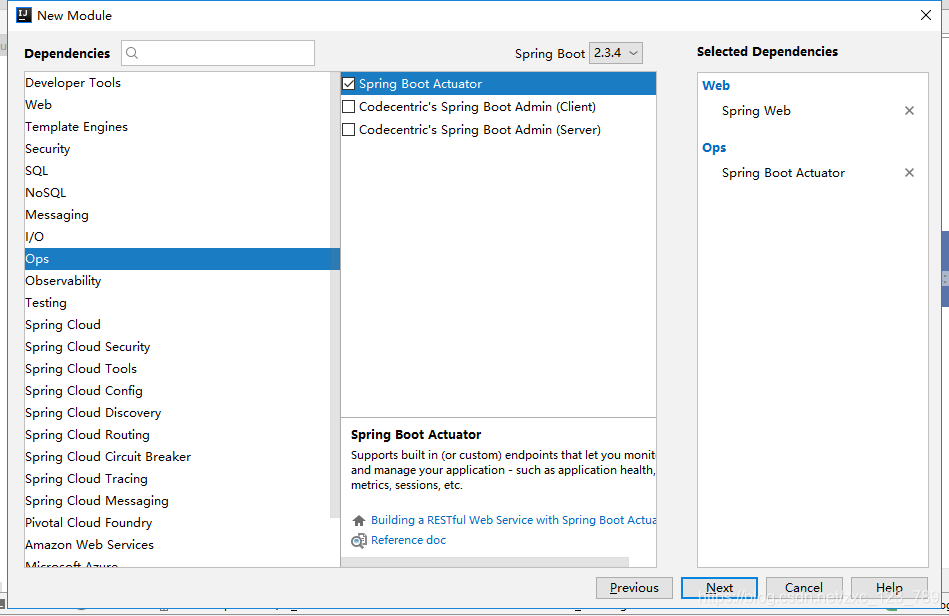The height and width of the screenshot is (616, 949).
Task: Click the search magnifier icon
Action: tap(132, 53)
